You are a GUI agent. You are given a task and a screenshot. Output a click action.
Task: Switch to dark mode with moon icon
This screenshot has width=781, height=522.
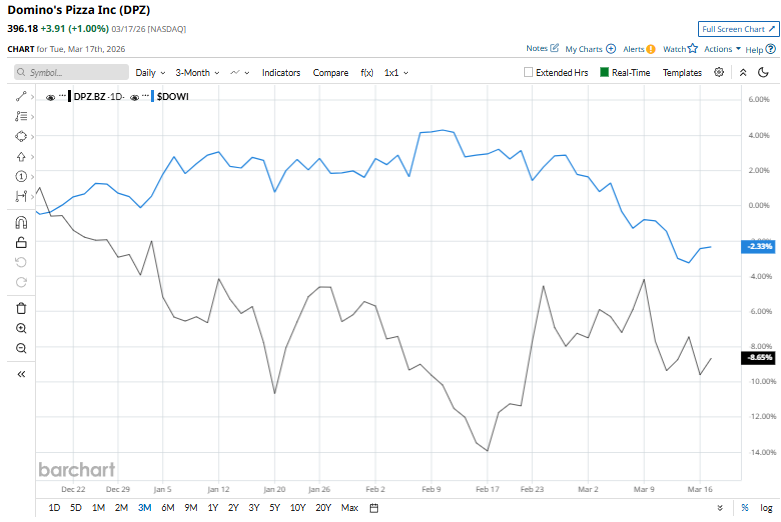coord(763,72)
